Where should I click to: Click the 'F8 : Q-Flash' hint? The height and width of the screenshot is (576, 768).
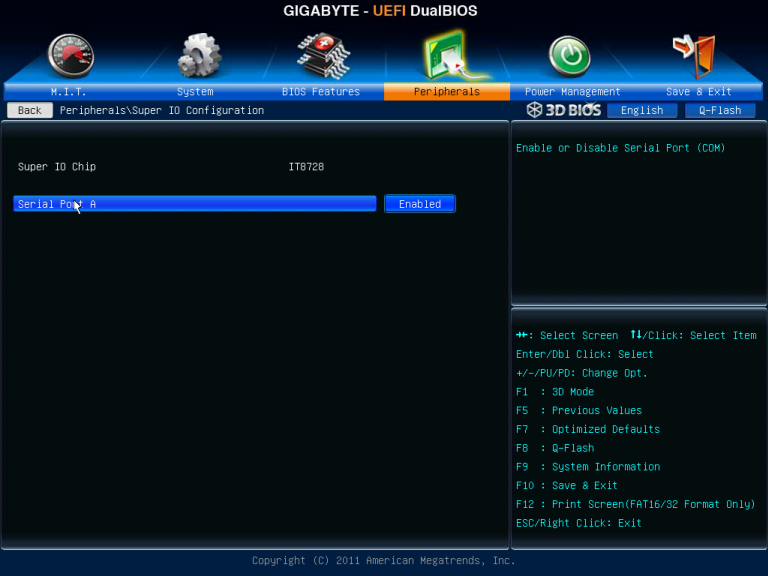pos(555,448)
